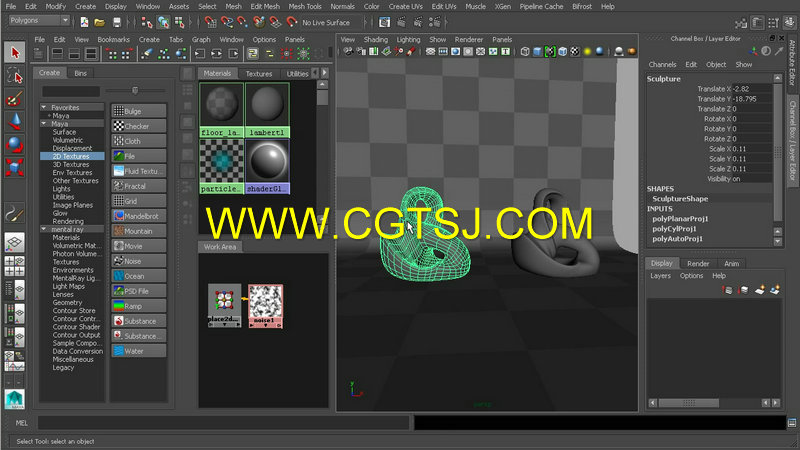Toggle viewport wireframe display
800x450 pixels.
click(525, 52)
